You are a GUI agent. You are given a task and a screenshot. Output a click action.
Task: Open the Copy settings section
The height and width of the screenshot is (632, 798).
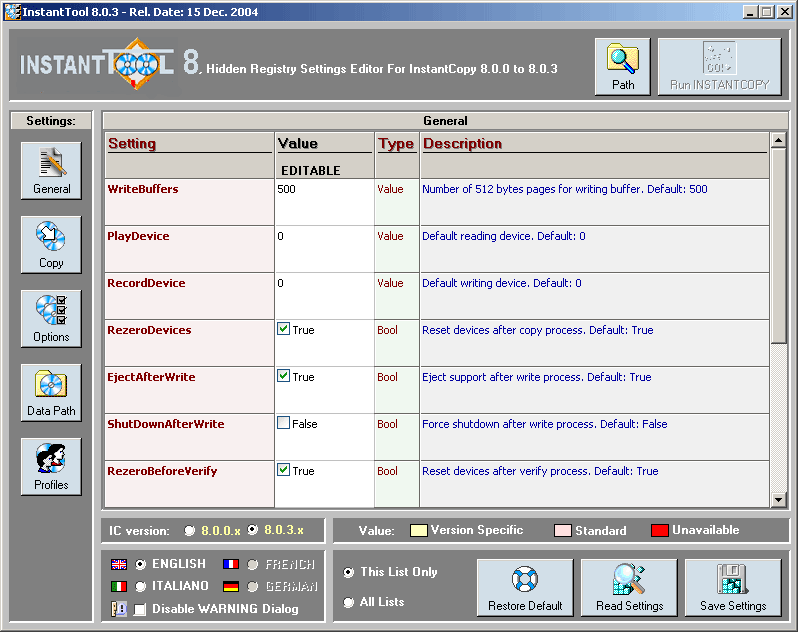point(51,244)
